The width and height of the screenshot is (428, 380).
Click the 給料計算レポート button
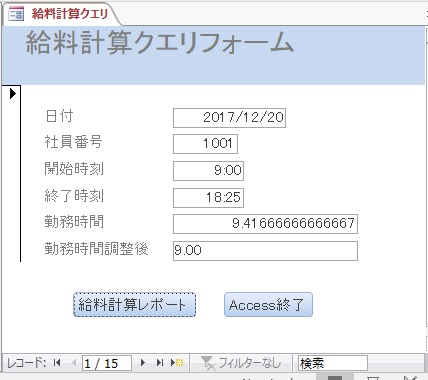coord(134,305)
